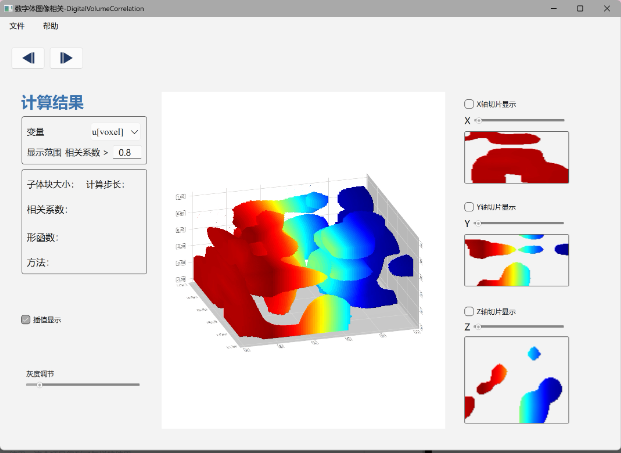Click the application icon in the title bar

click(x=8, y=8)
